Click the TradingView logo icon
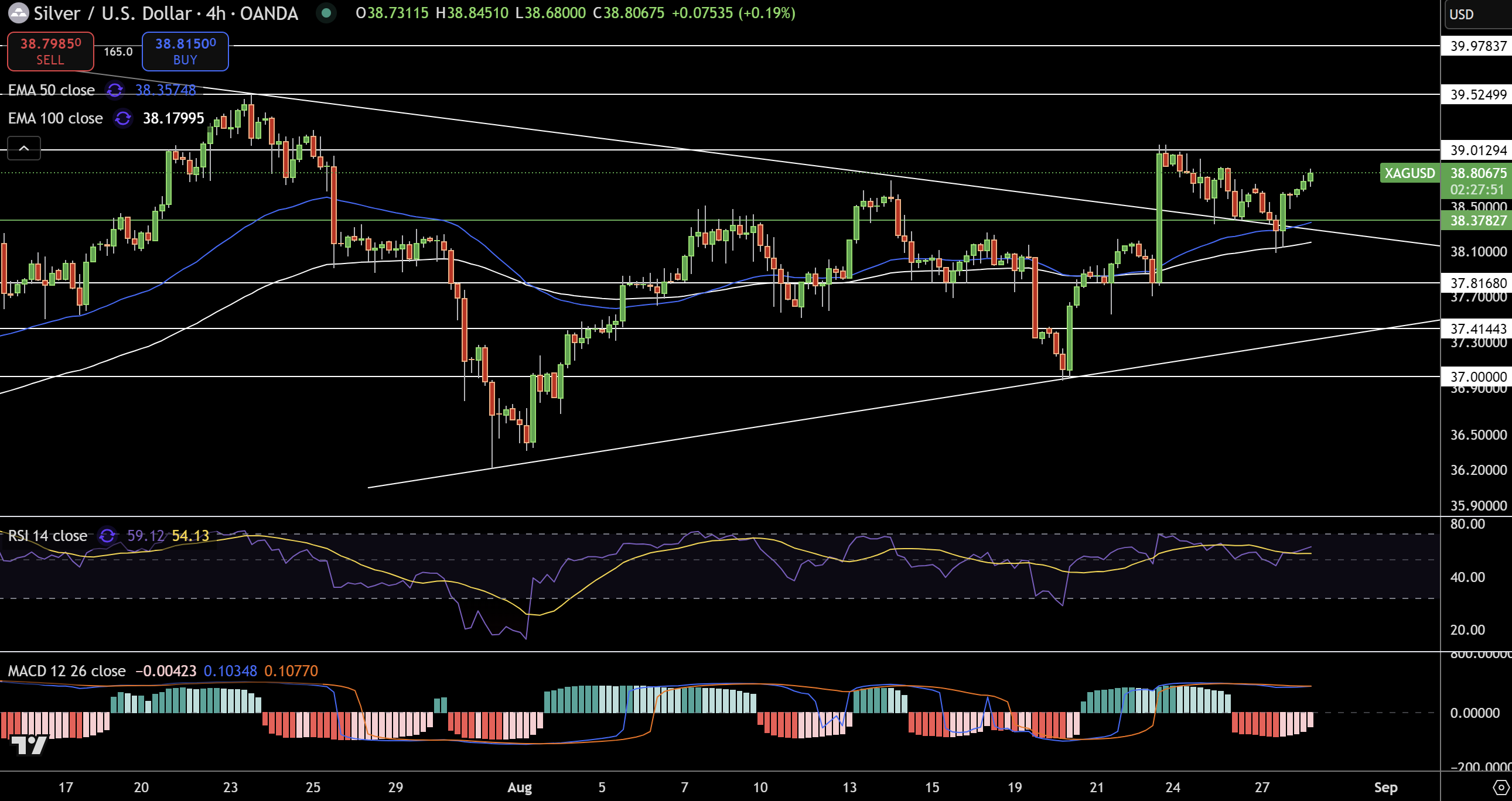This screenshot has height=801, width=1512. [29, 745]
